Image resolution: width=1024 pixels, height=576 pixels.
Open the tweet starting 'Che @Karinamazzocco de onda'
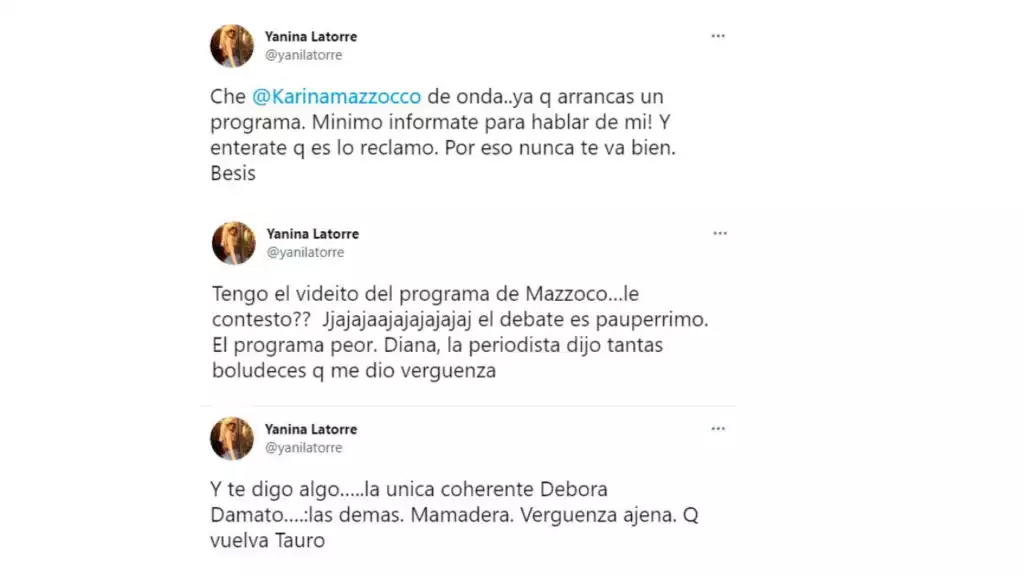tap(443, 135)
